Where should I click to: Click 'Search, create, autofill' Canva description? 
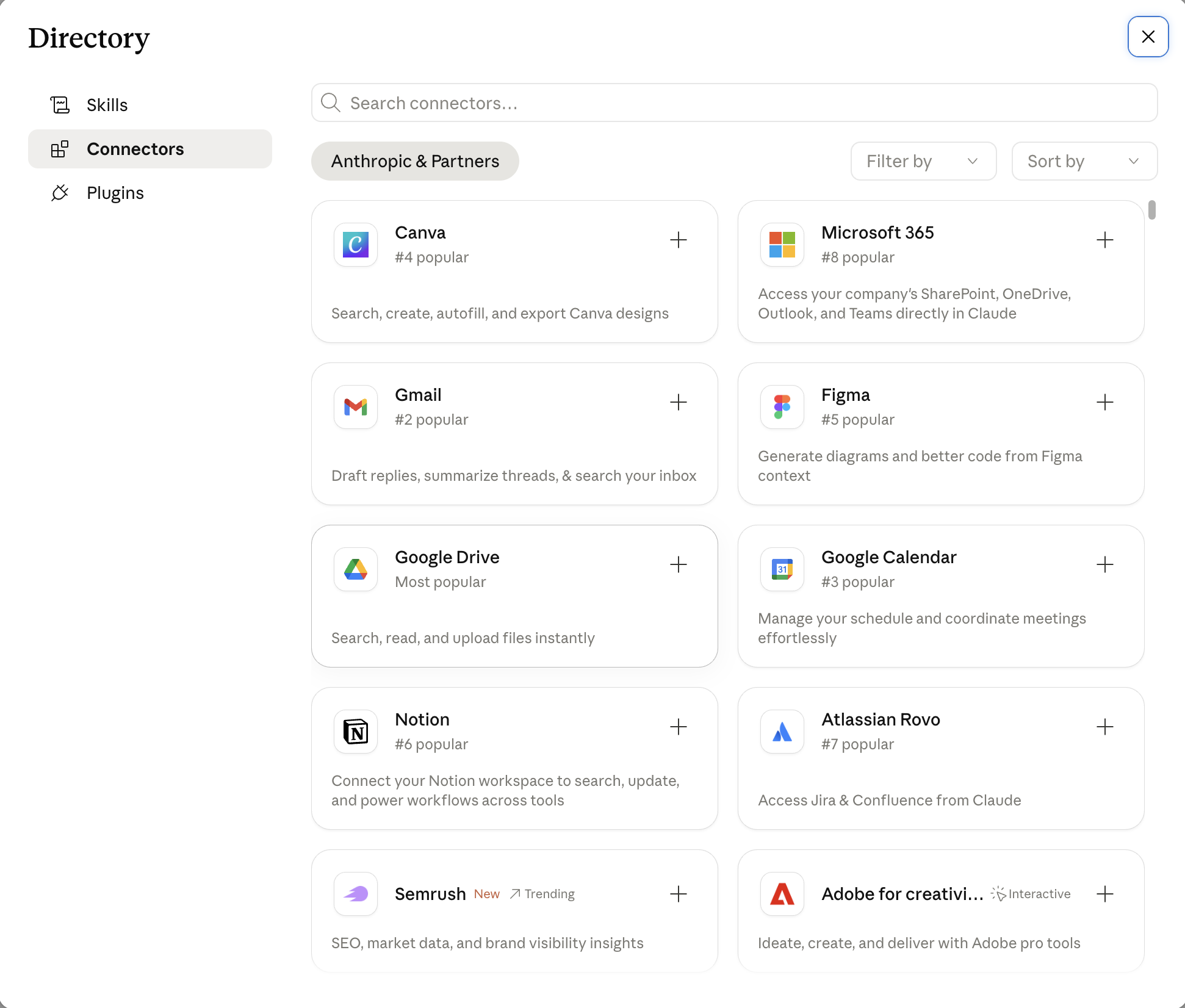500,313
